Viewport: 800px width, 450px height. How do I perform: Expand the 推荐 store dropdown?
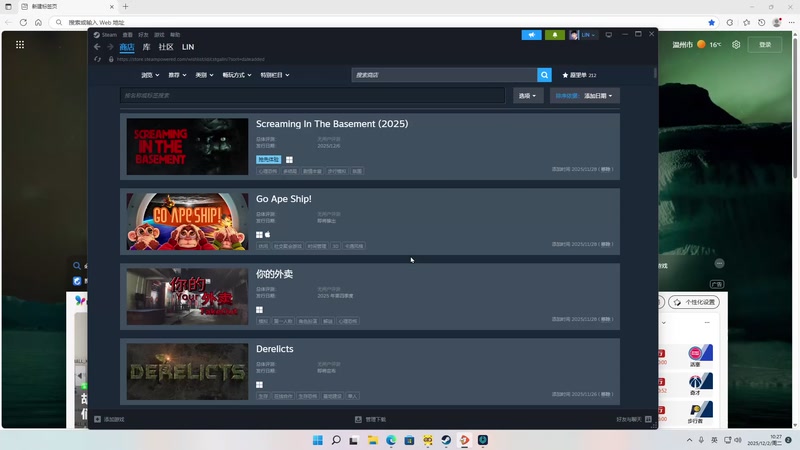177,75
